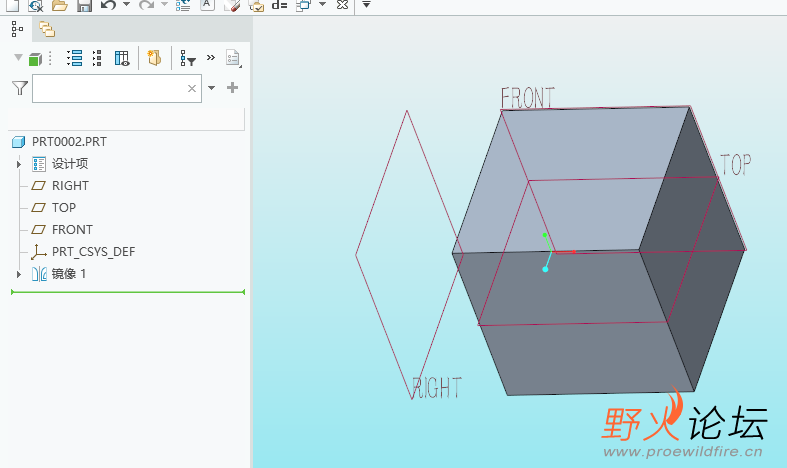Expand all model tree nodes icon
The width and height of the screenshot is (787, 468).
click(x=74, y=59)
